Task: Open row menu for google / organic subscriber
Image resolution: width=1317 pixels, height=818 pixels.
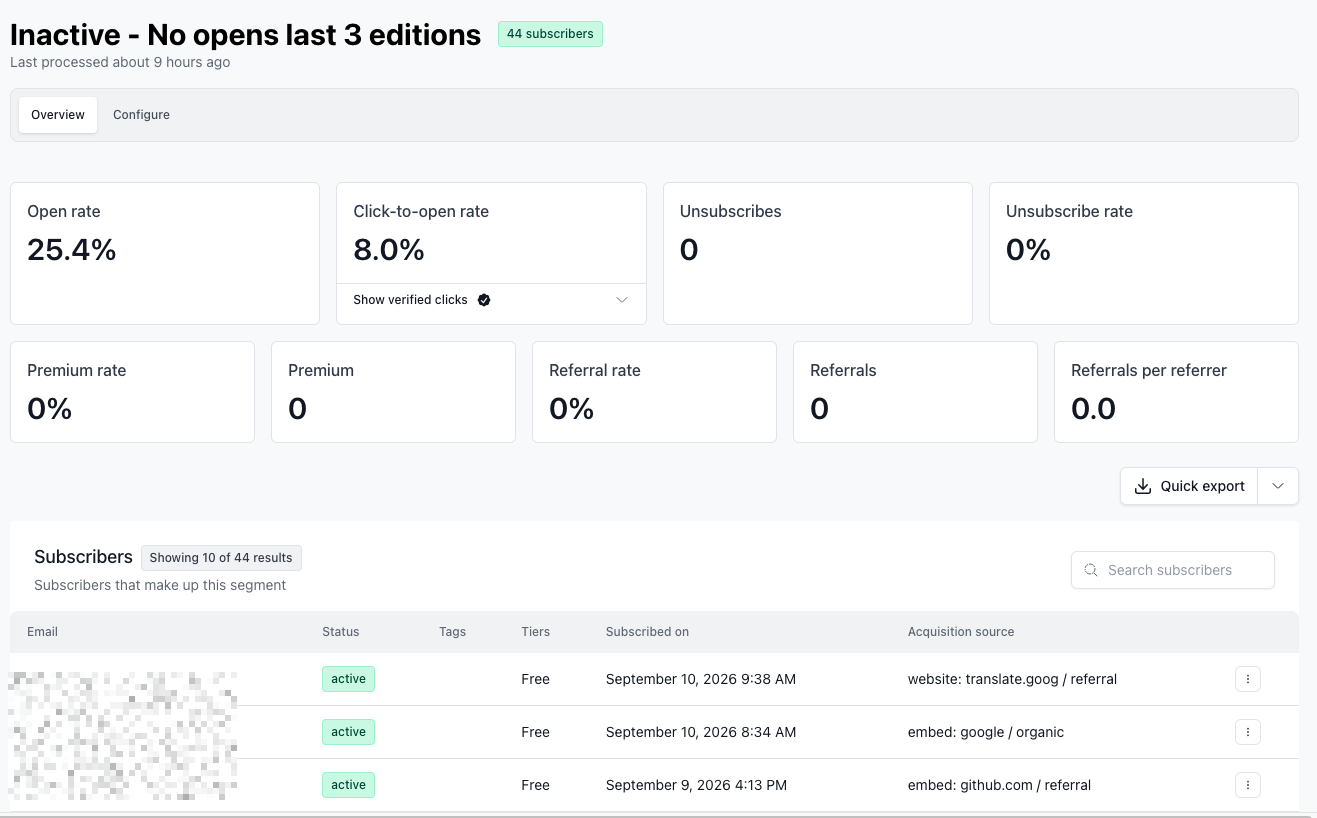Action: click(1247, 732)
